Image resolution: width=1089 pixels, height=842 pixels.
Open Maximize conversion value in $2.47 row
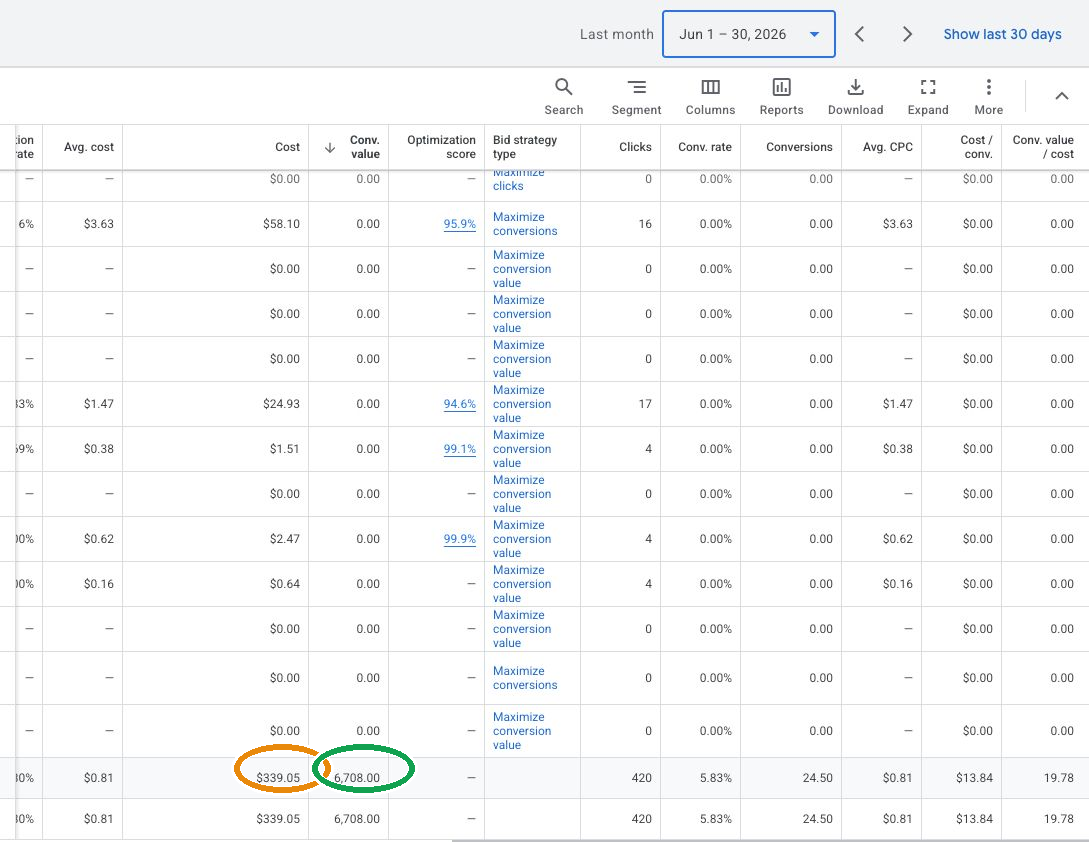click(x=522, y=538)
